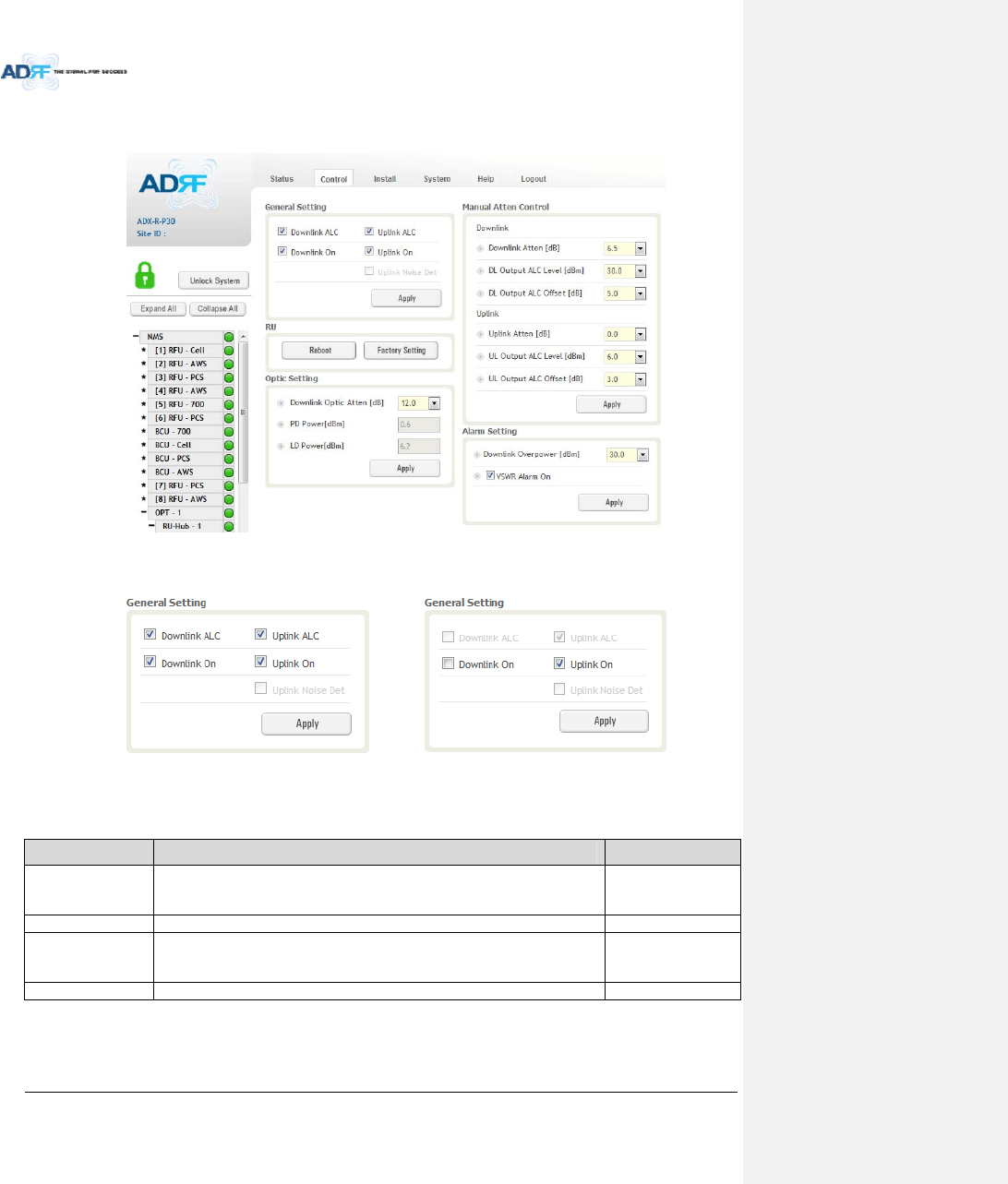This screenshot has height=1184, width=1008.
Task: Click the PD Power field showing 0.6
Action: click(x=419, y=425)
